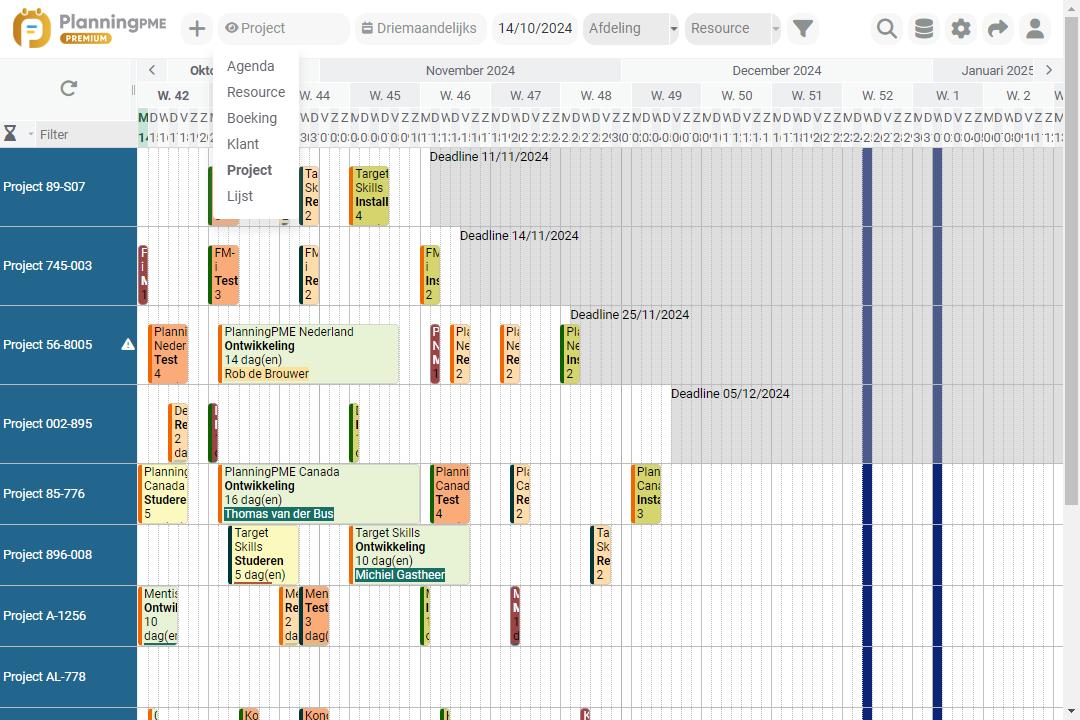The image size is (1080, 720).
Task: Click the filter funnel icon
Action: pos(803,29)
